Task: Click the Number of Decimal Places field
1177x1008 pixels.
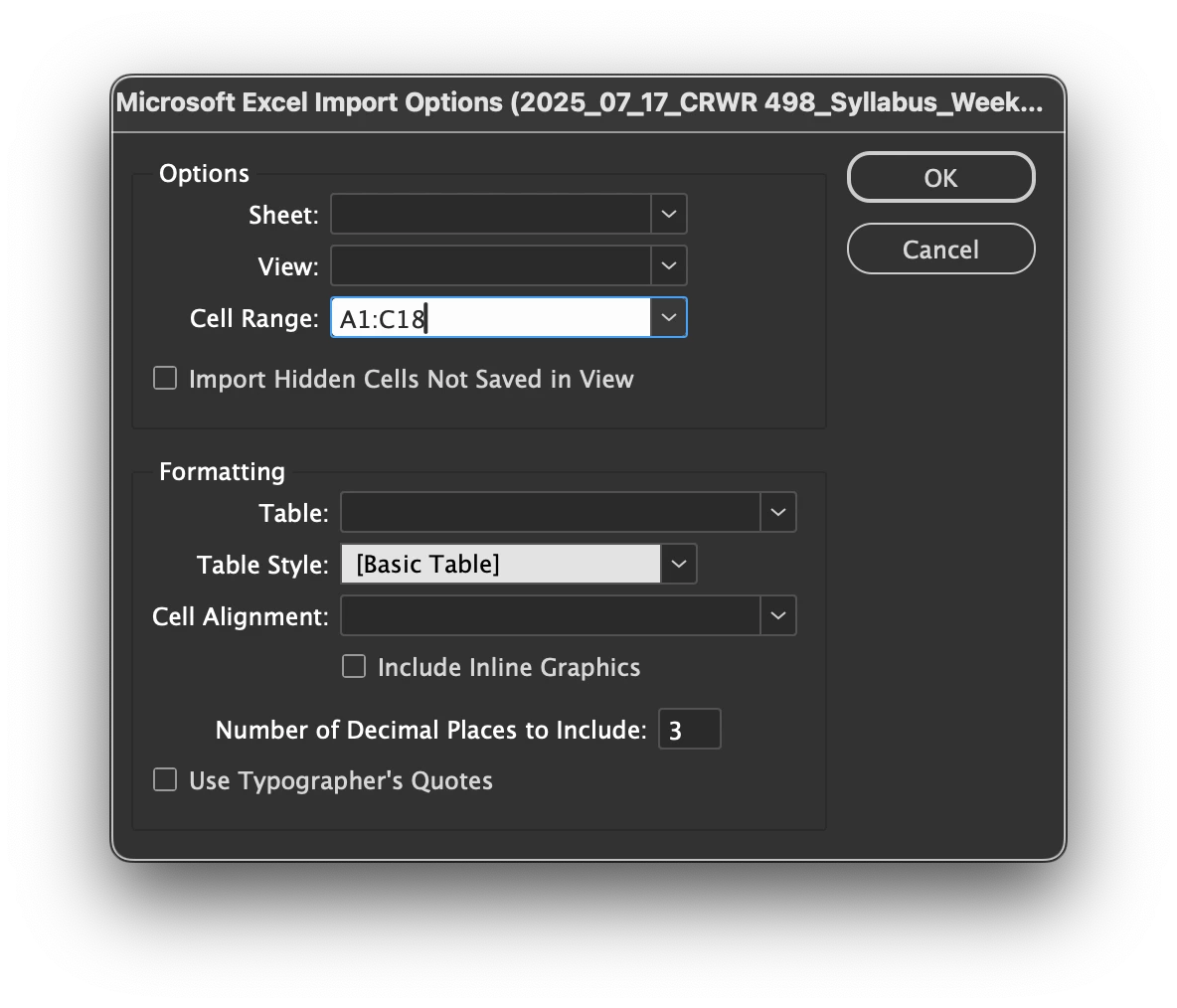Action: tap(690, 729)
